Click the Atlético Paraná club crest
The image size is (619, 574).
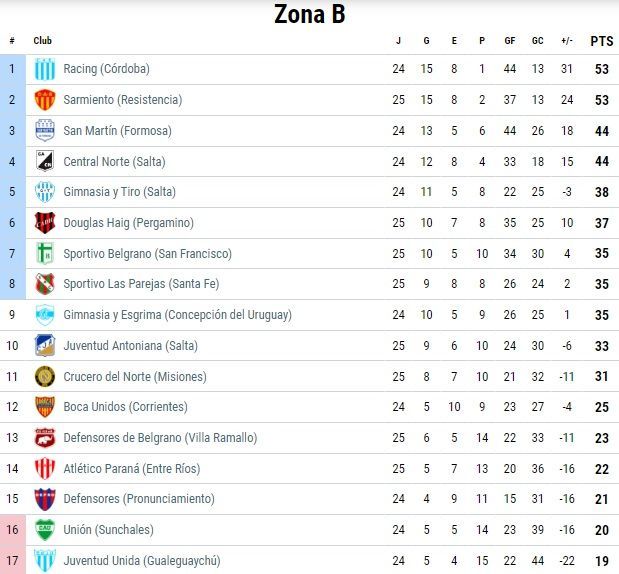click(45, 469)
